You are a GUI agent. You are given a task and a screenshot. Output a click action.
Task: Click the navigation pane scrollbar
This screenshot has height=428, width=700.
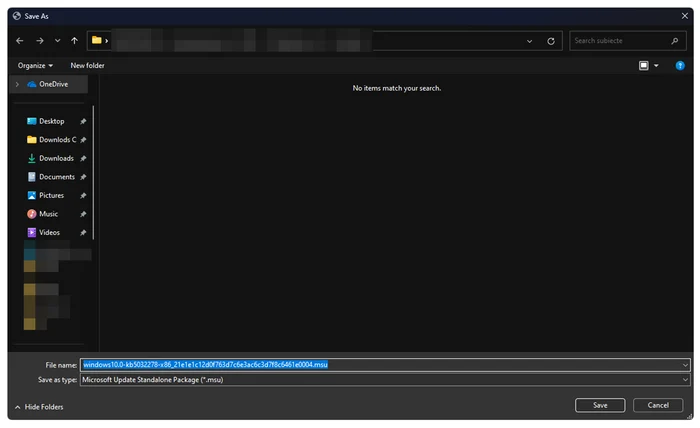coord(93,173)
